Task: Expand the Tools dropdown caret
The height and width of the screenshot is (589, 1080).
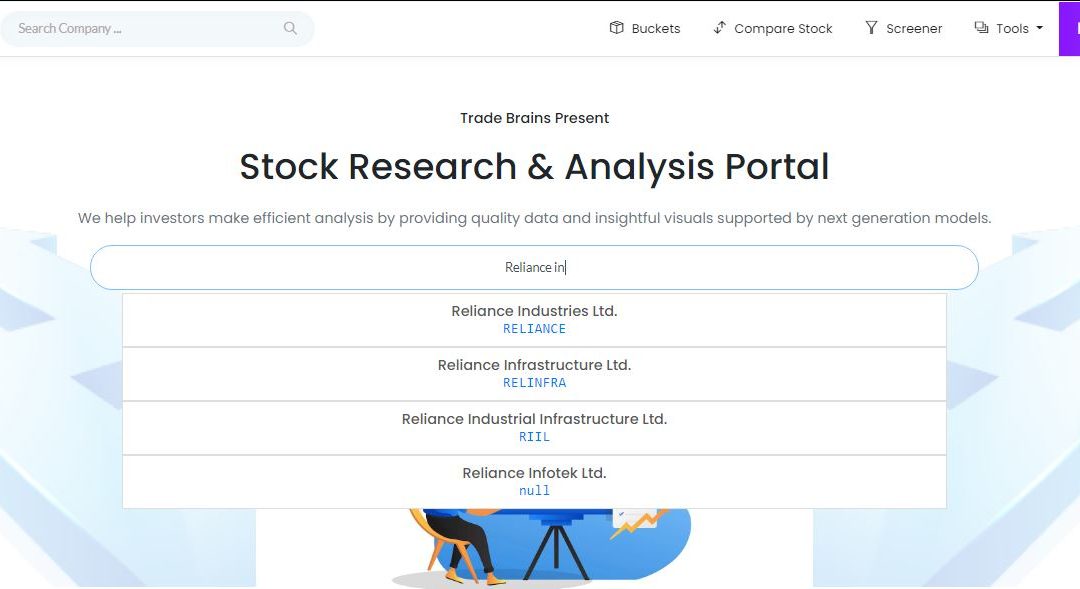Action: pyautogui.click(x=1039, y=28)
